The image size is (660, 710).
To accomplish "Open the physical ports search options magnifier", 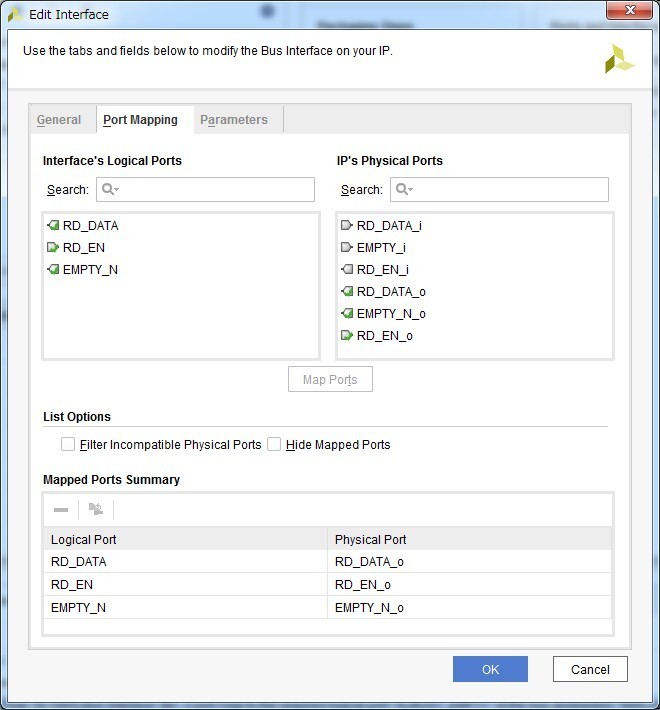I will 404,189.
